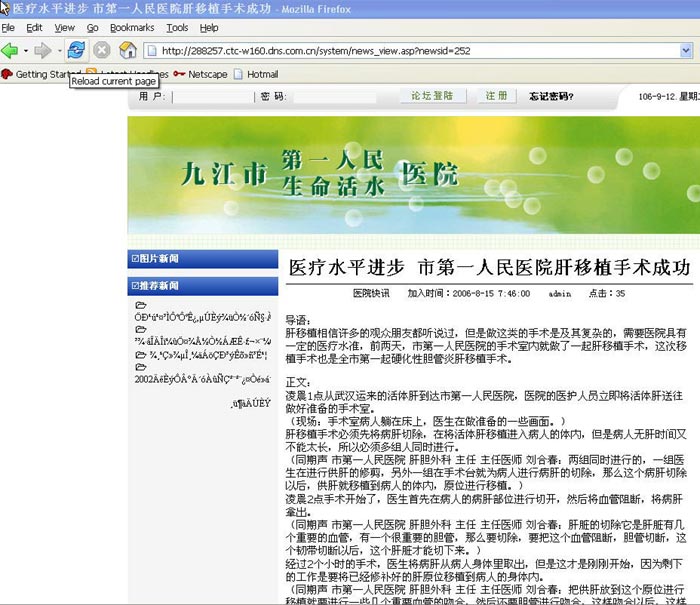Click the Back navigation arrow
700x605 pixels.
(10, 50)
